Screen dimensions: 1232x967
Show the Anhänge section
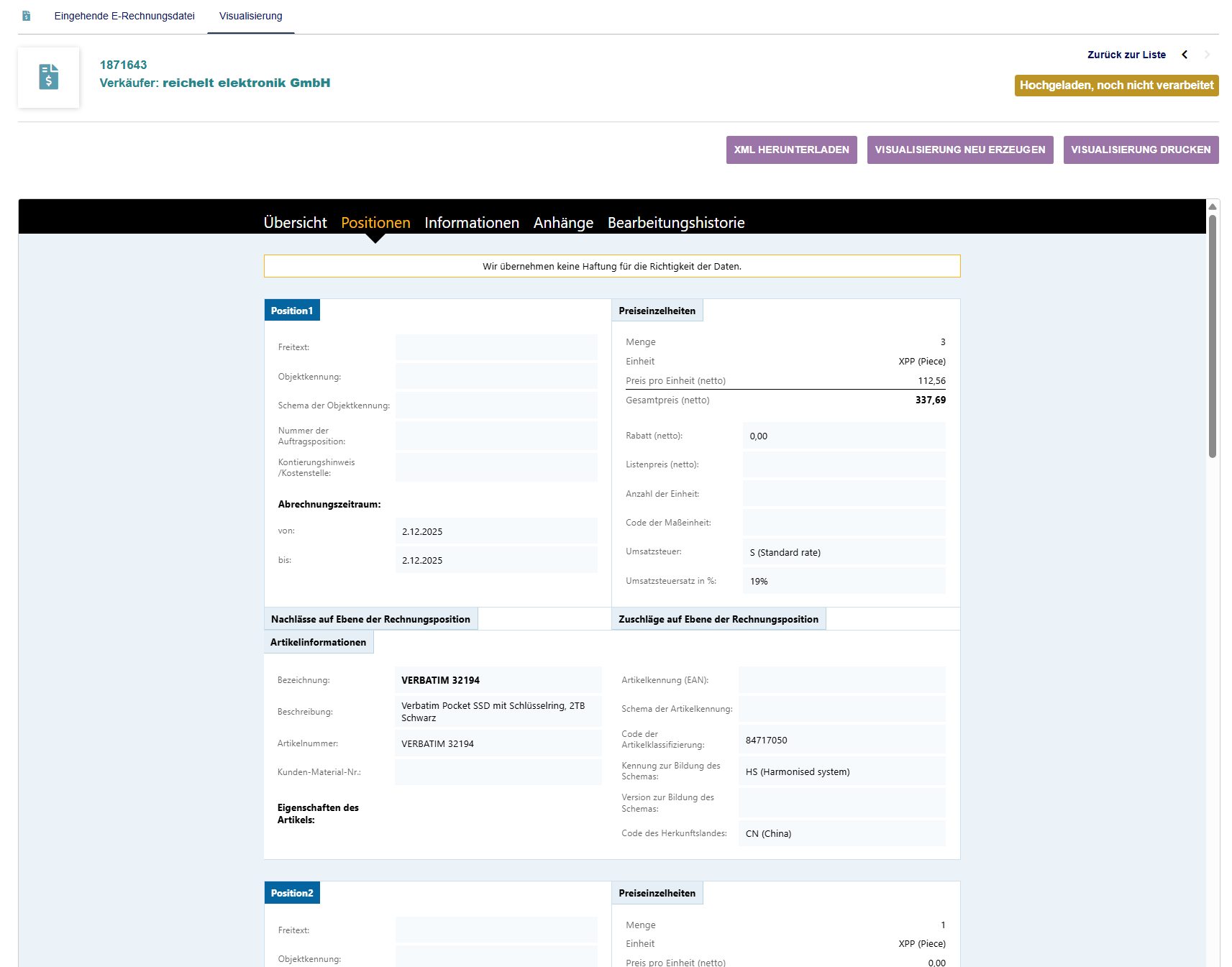(563, 223)
